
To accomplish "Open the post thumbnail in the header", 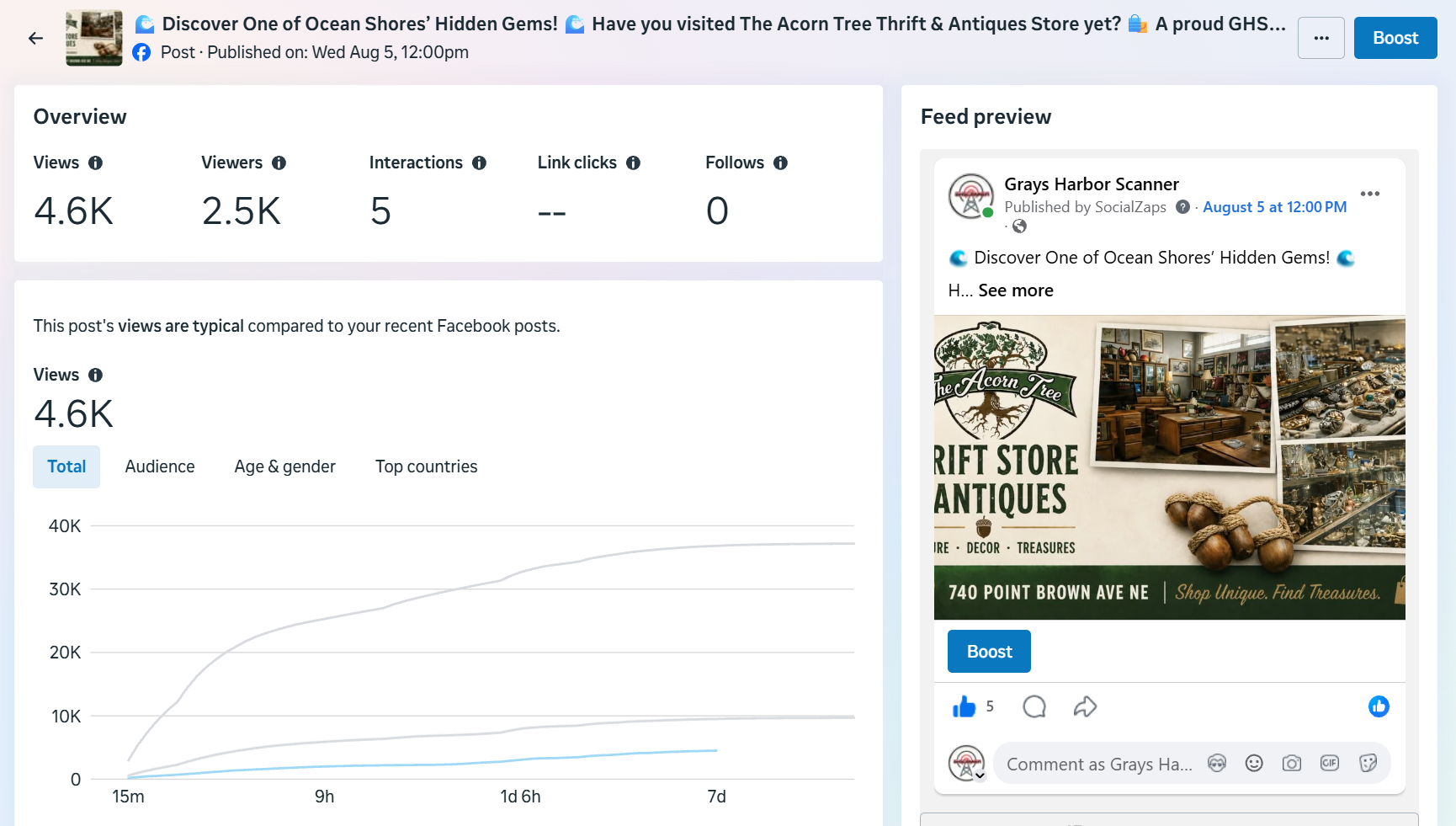I will [x=94, y=38].
